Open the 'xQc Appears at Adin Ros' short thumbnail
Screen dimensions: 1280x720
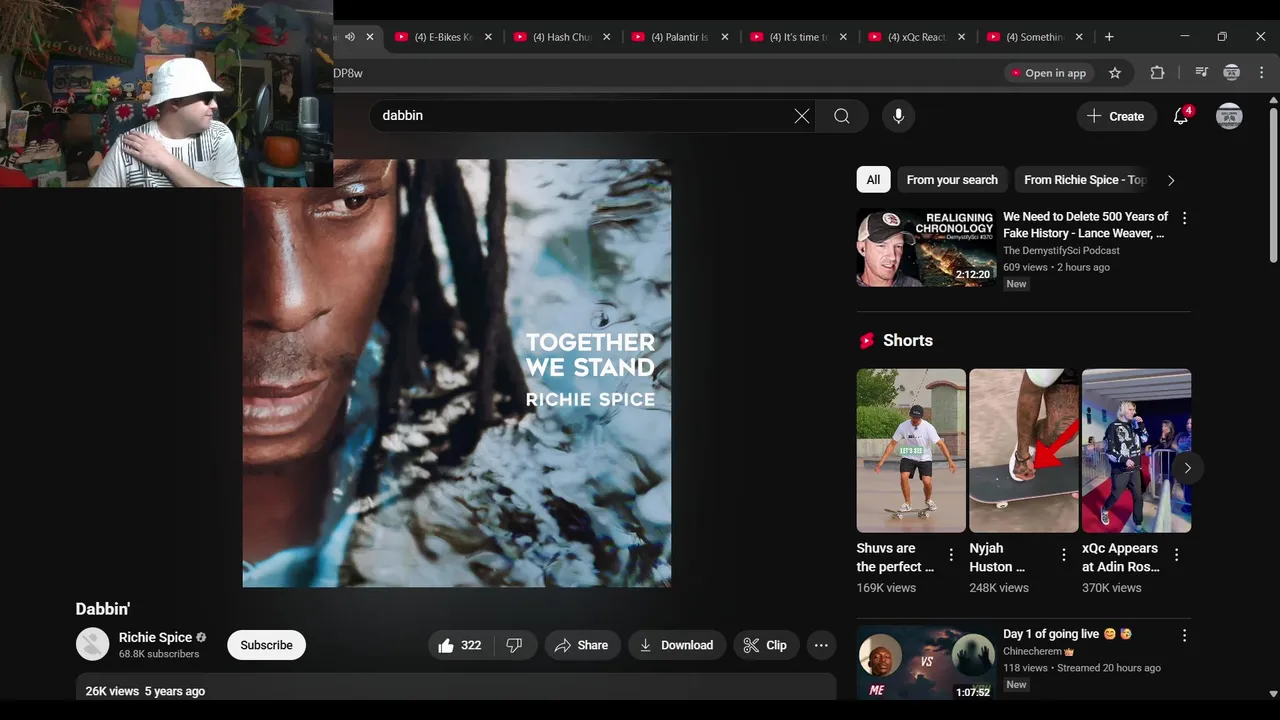(1136, 451)
